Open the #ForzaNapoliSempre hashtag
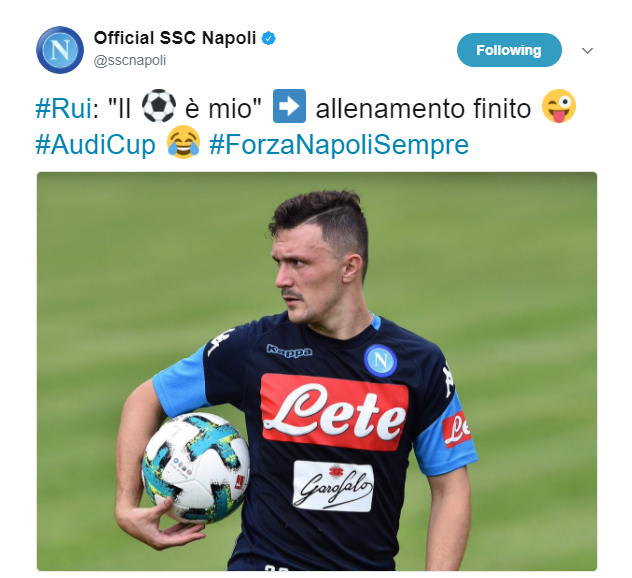Image resolution: width=632 pixels, height=578 pixels. 339,144
